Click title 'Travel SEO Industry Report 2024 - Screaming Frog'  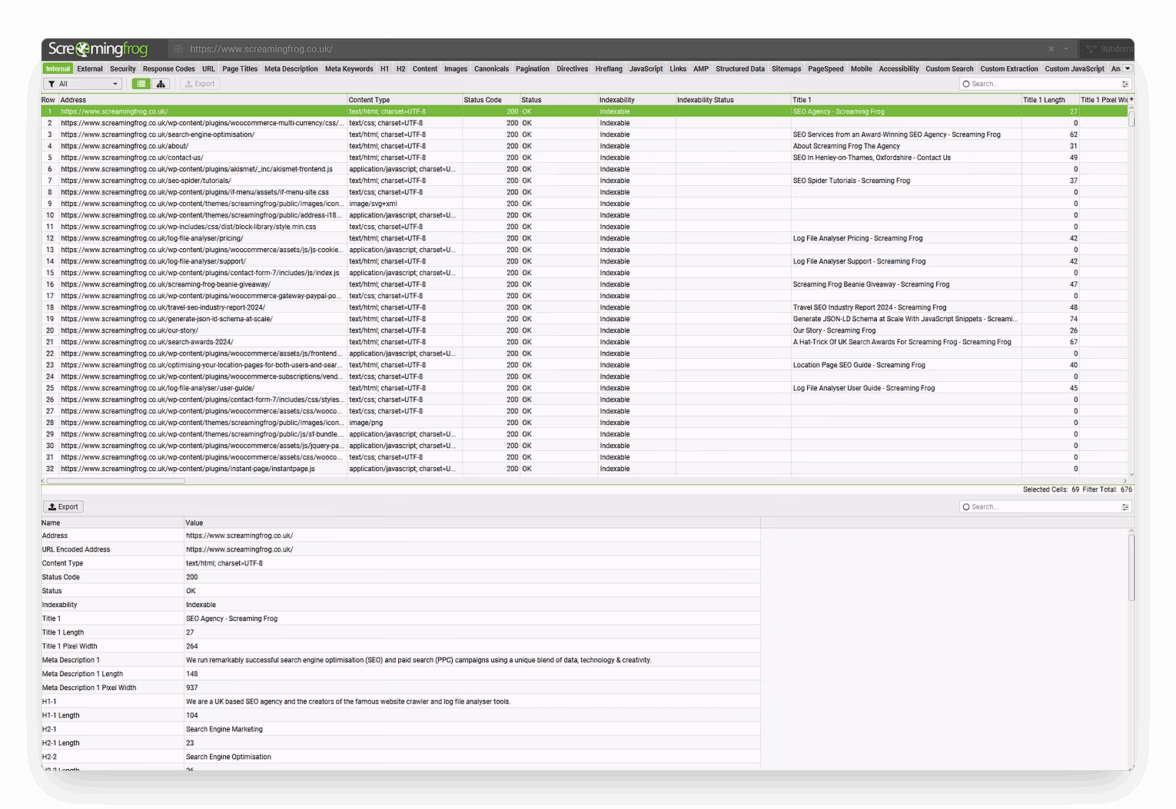tap(869, 307)
